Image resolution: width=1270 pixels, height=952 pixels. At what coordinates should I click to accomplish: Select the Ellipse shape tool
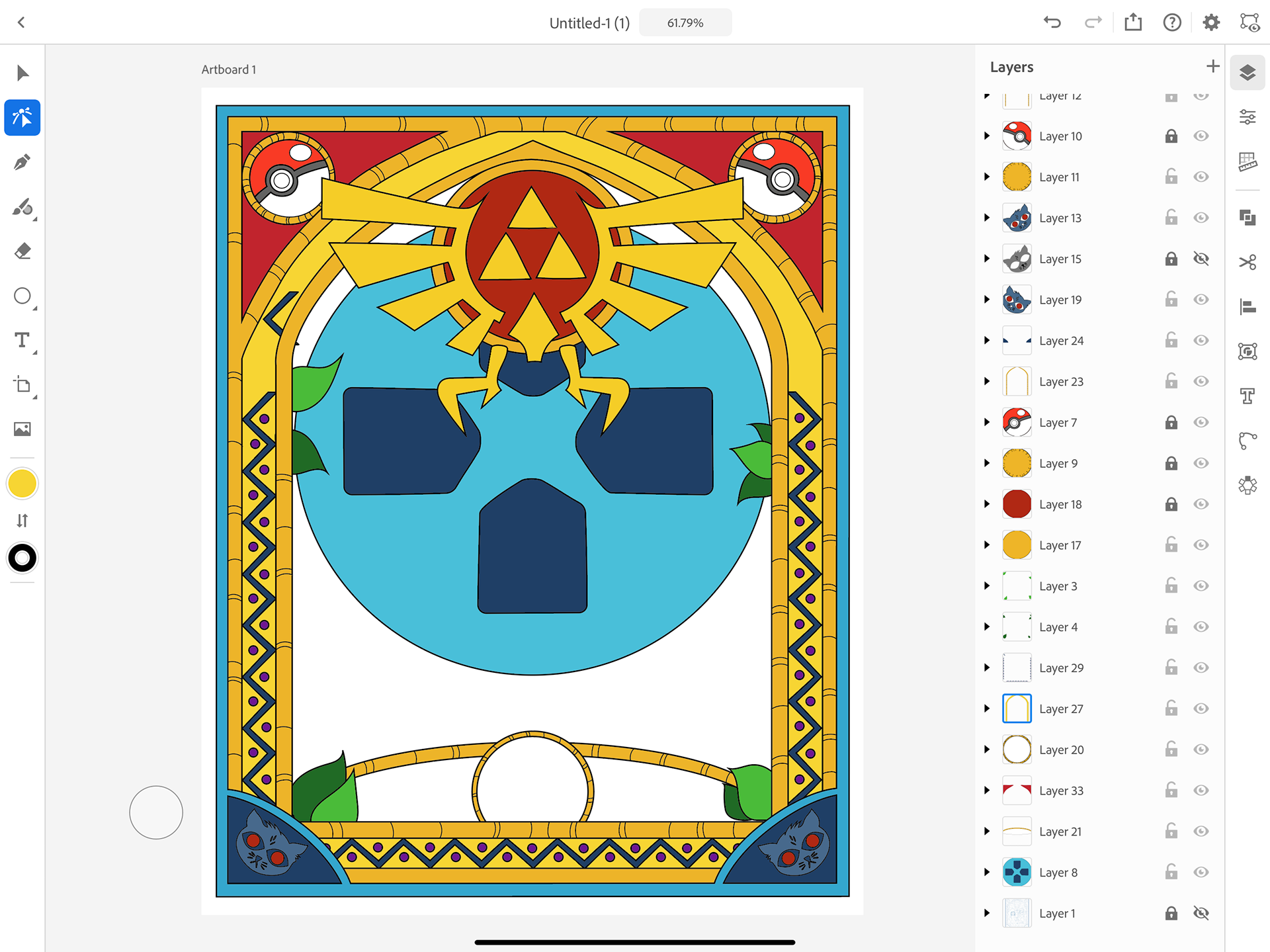22,296
